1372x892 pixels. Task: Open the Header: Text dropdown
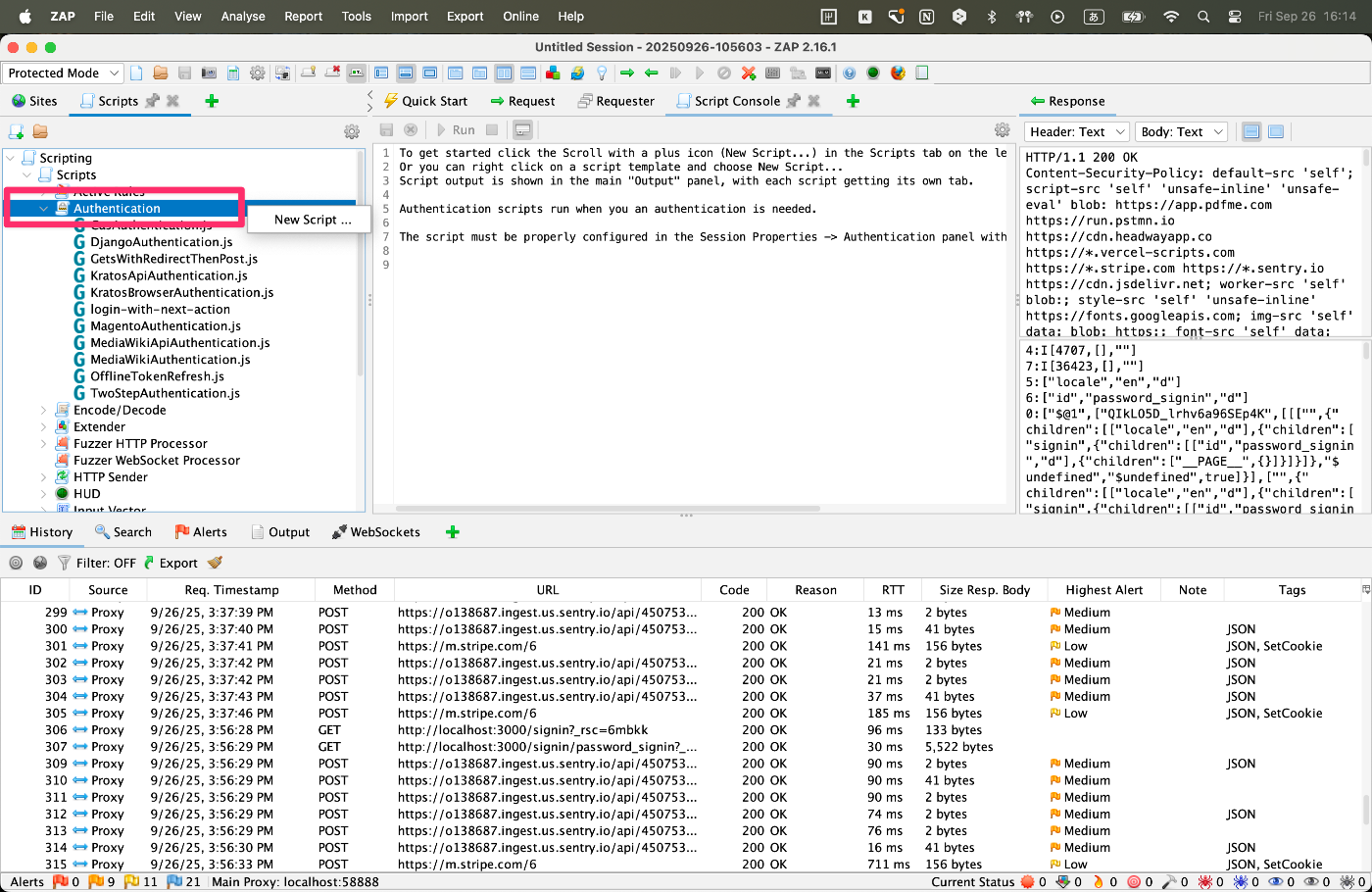tap(1077, 131)
